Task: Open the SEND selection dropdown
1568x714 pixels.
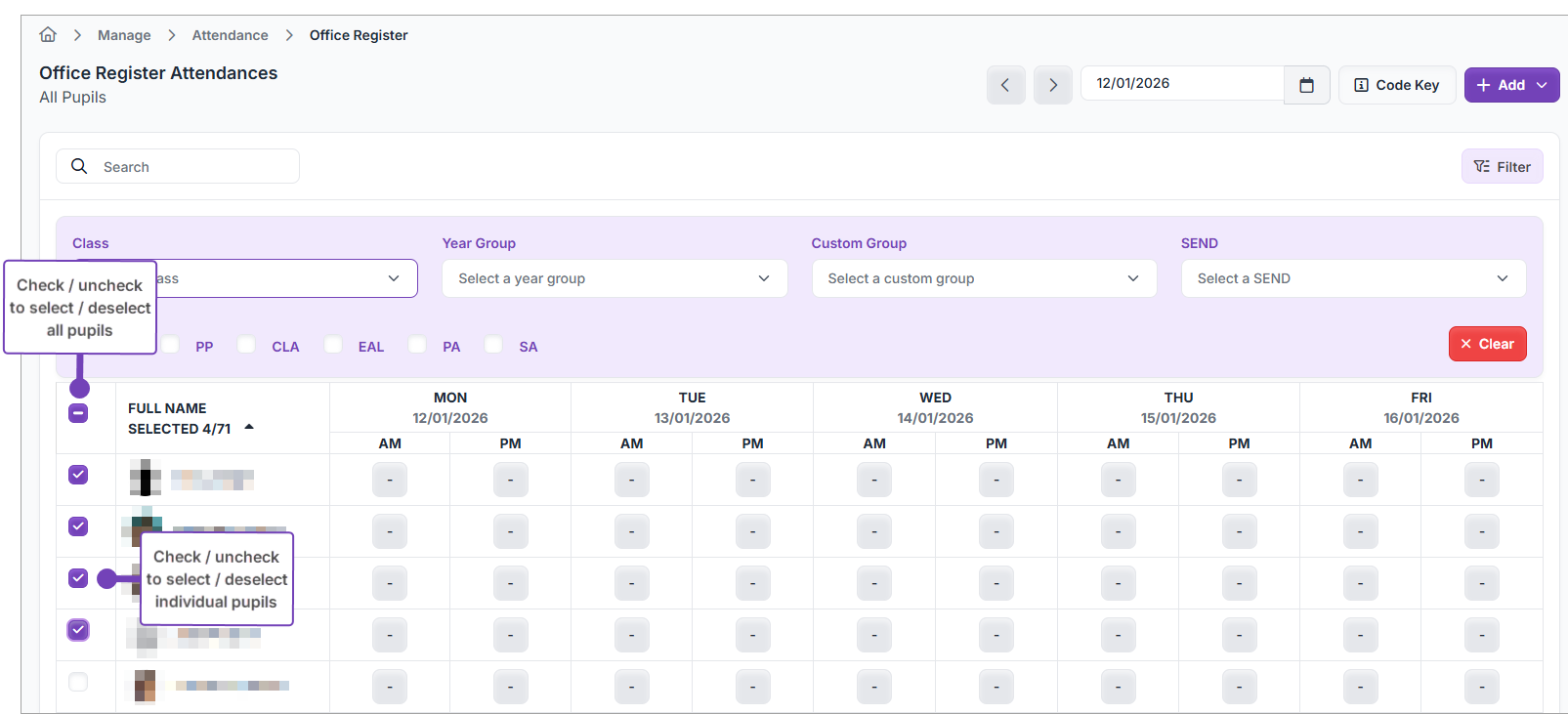Action: coord(1352,278)
